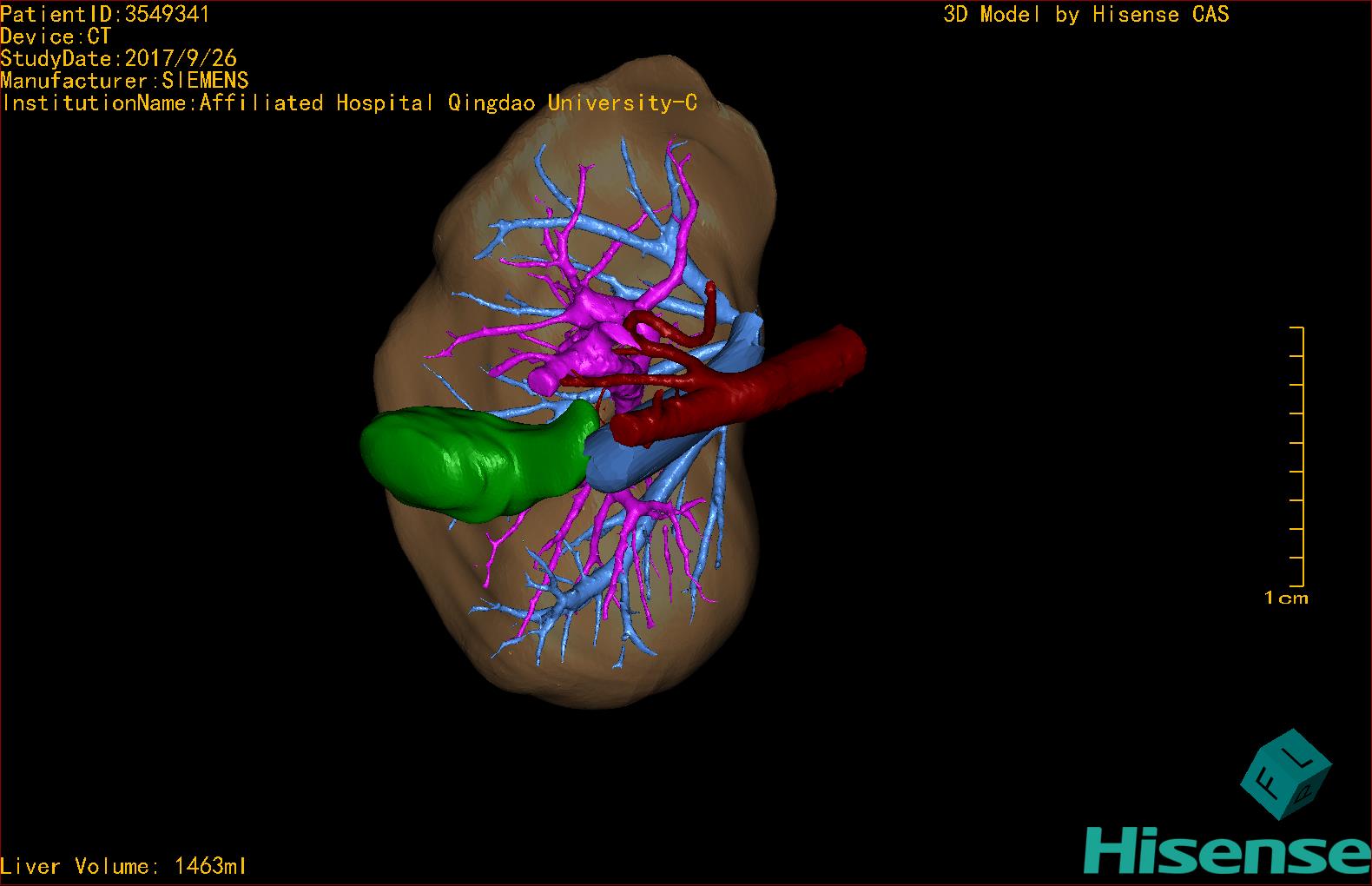Click the dark bottom face of orientation cube
Viewport: 1372px width, 886px height.
pos(1305,792)
